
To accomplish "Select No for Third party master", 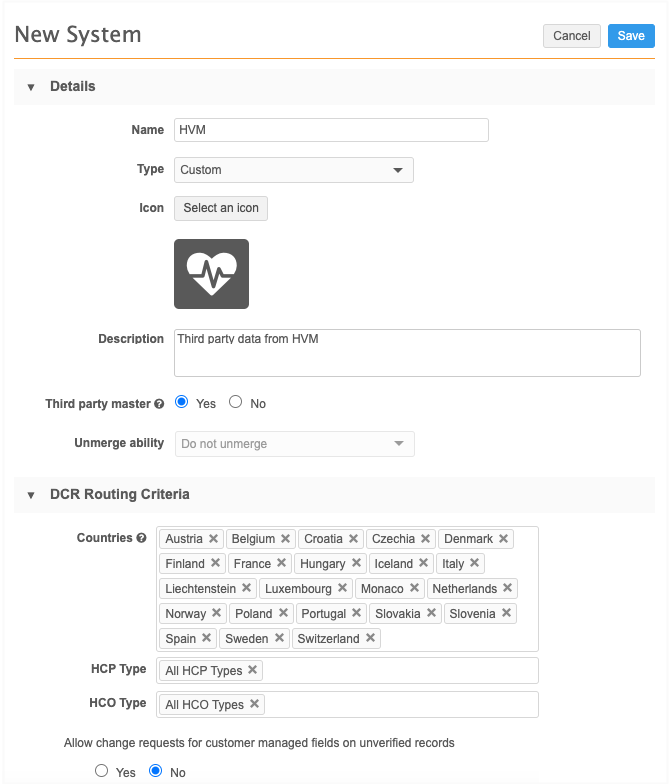I will coord(236,402).
